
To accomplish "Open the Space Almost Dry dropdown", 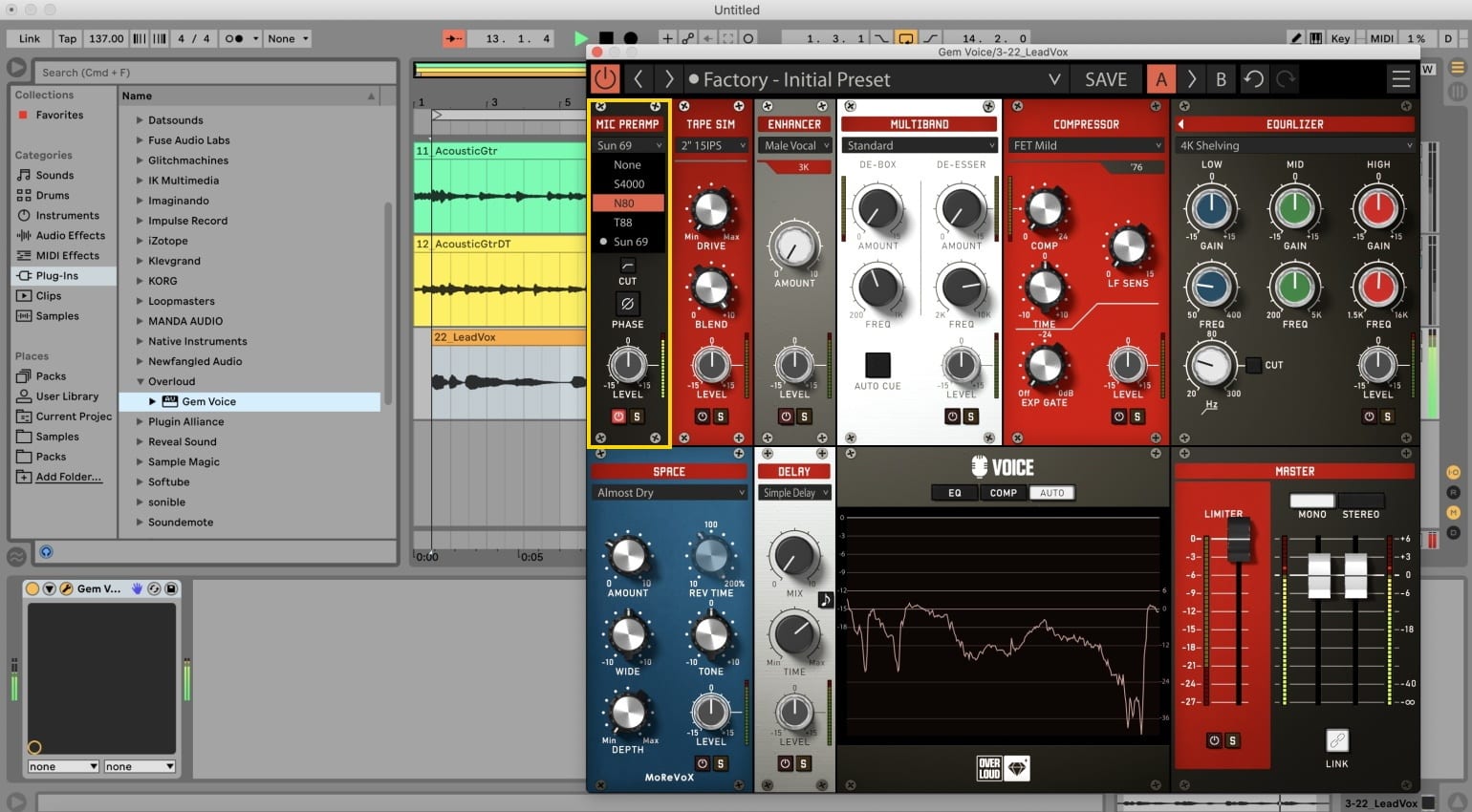I will [x=669, y=493].
